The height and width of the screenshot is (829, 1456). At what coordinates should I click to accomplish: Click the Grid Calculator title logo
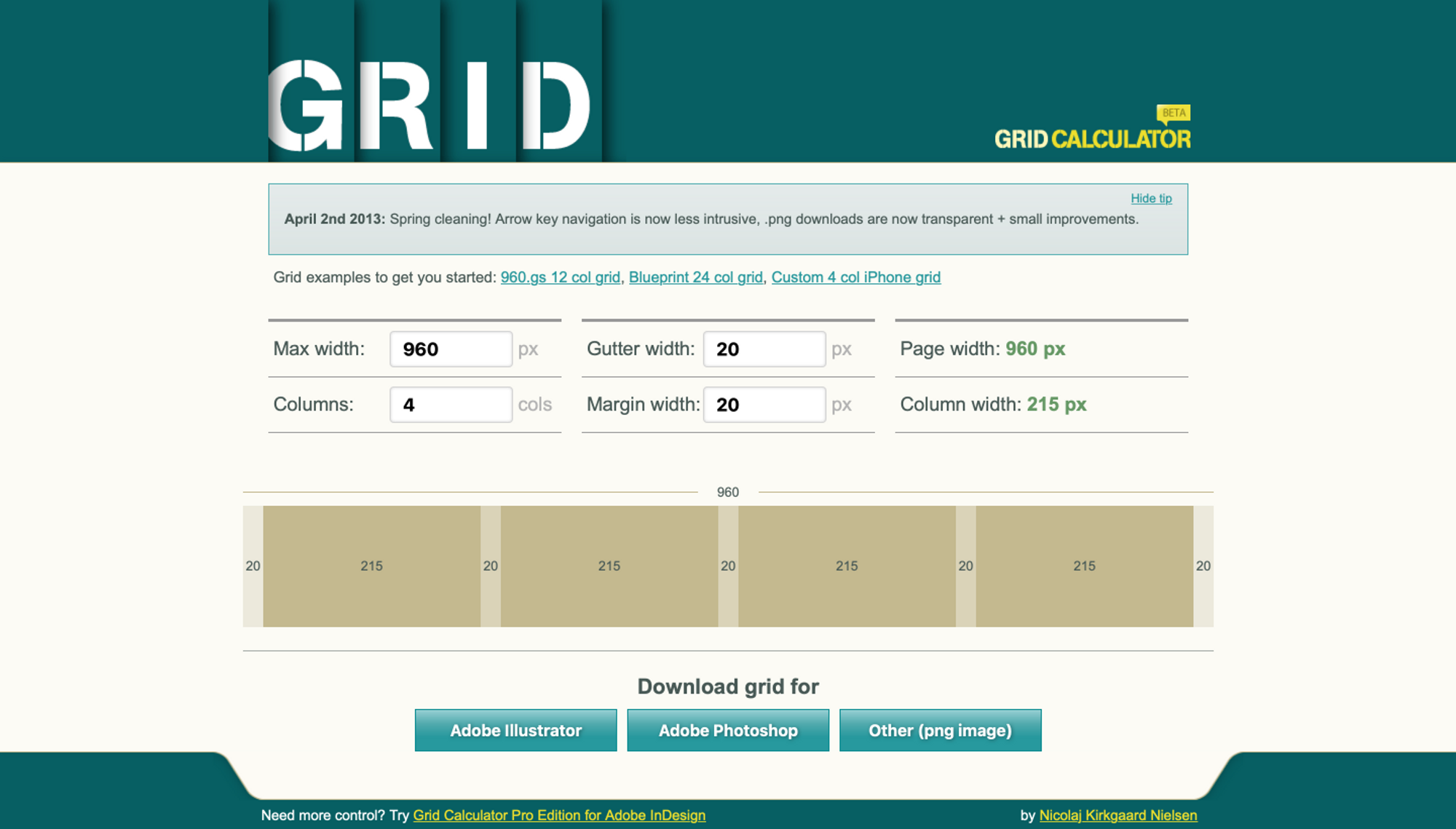point(1092,139)
